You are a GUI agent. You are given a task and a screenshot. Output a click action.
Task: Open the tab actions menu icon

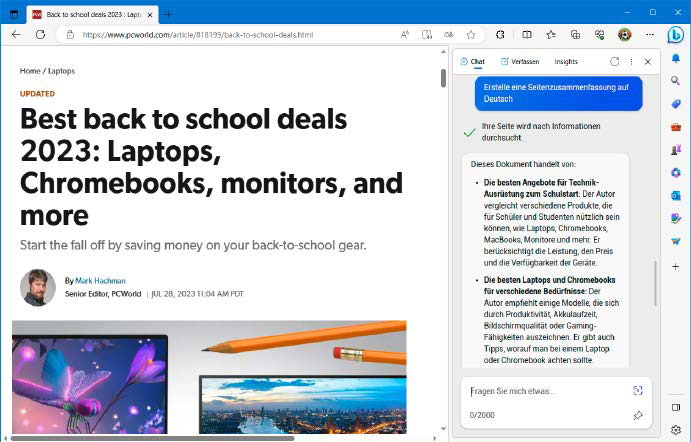point(14,15)
